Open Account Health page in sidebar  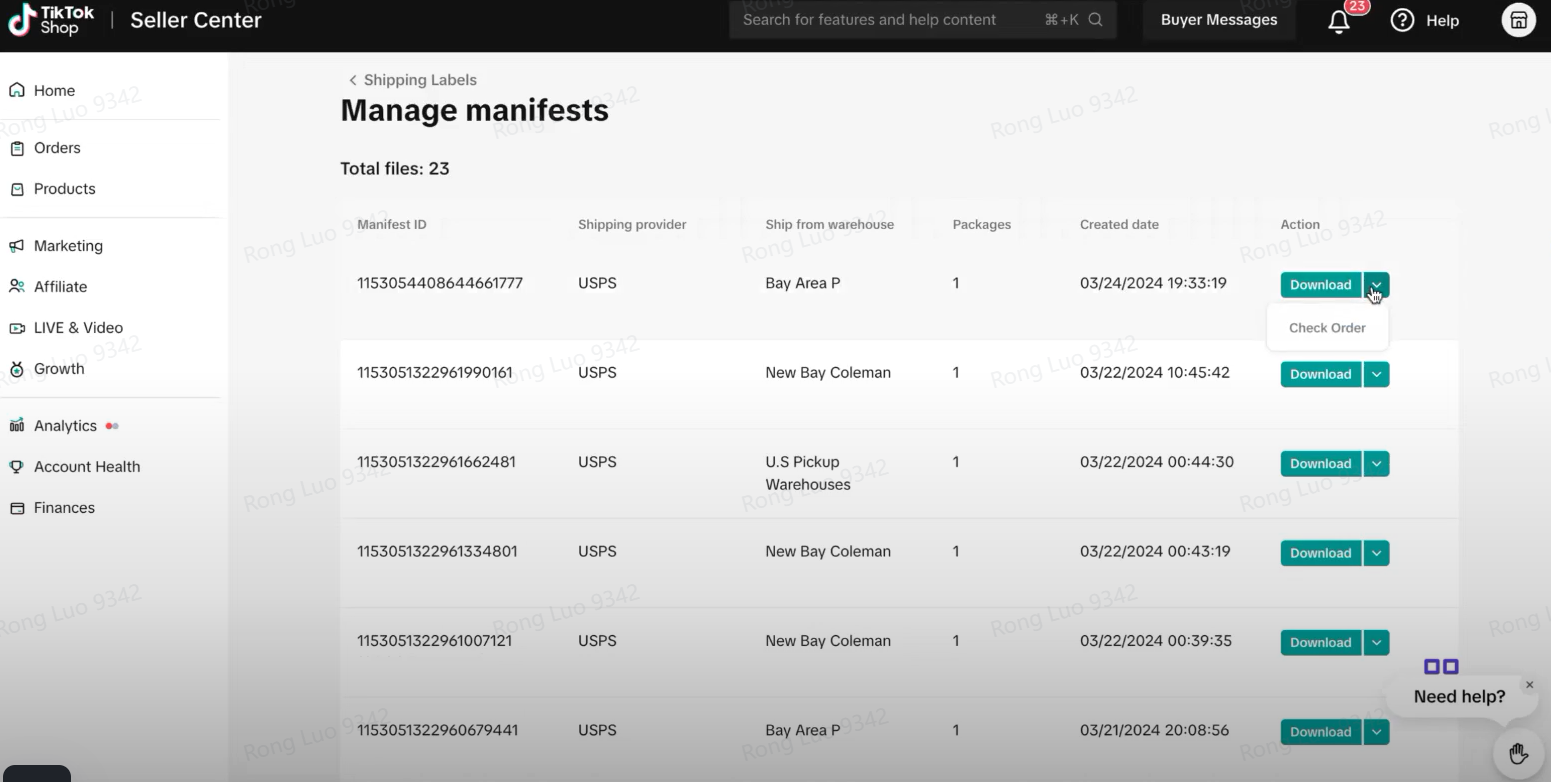coord(86,467)
